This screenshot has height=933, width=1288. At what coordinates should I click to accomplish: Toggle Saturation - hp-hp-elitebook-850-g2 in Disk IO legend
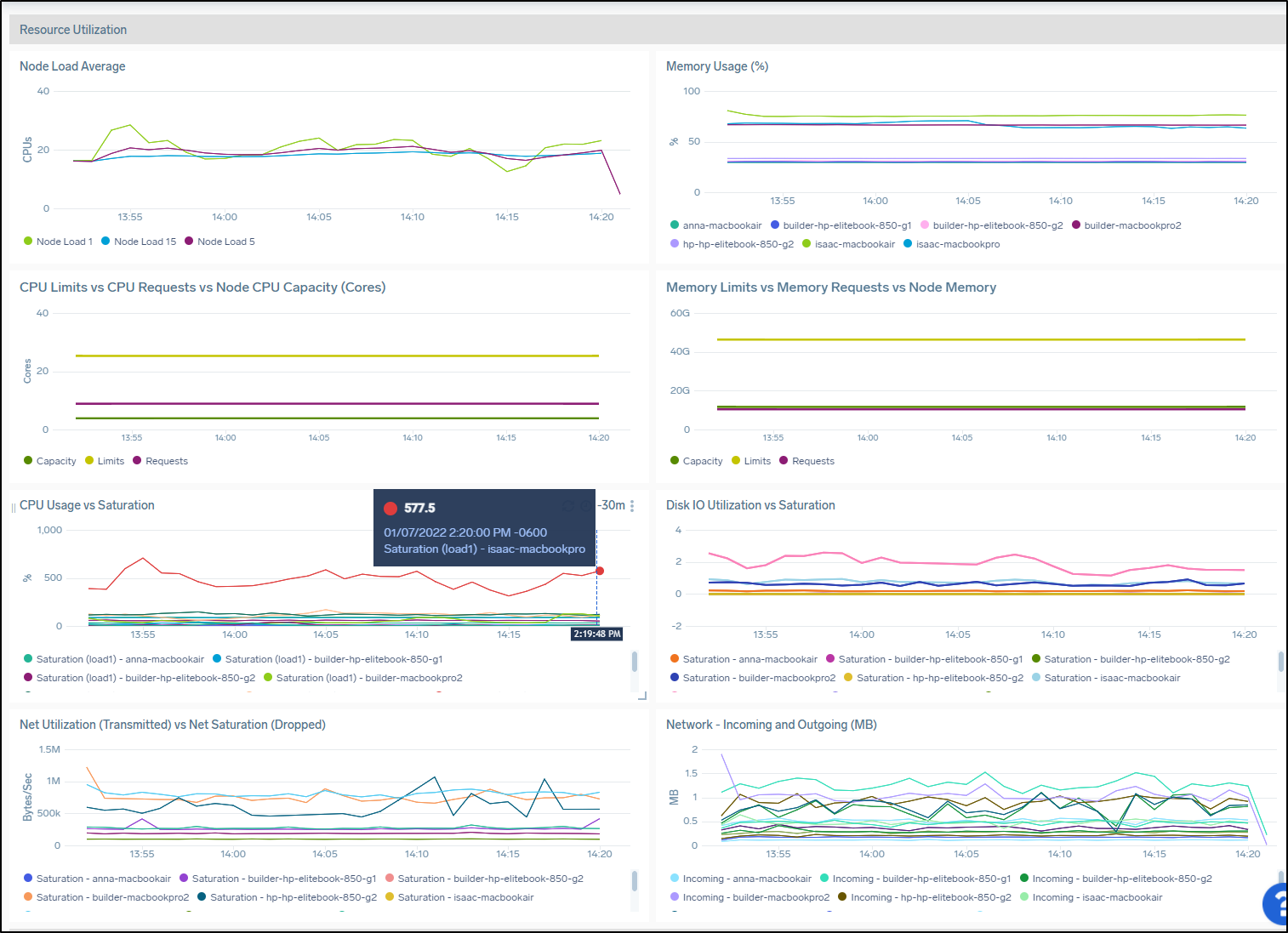[933, 678]
